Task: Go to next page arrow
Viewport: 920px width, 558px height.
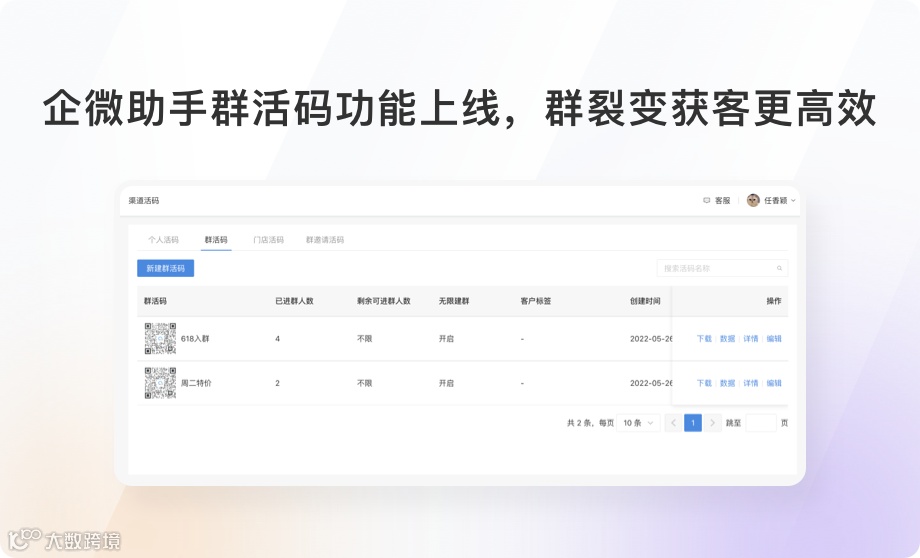Action: pyautogui.click(x=712, y=423)
